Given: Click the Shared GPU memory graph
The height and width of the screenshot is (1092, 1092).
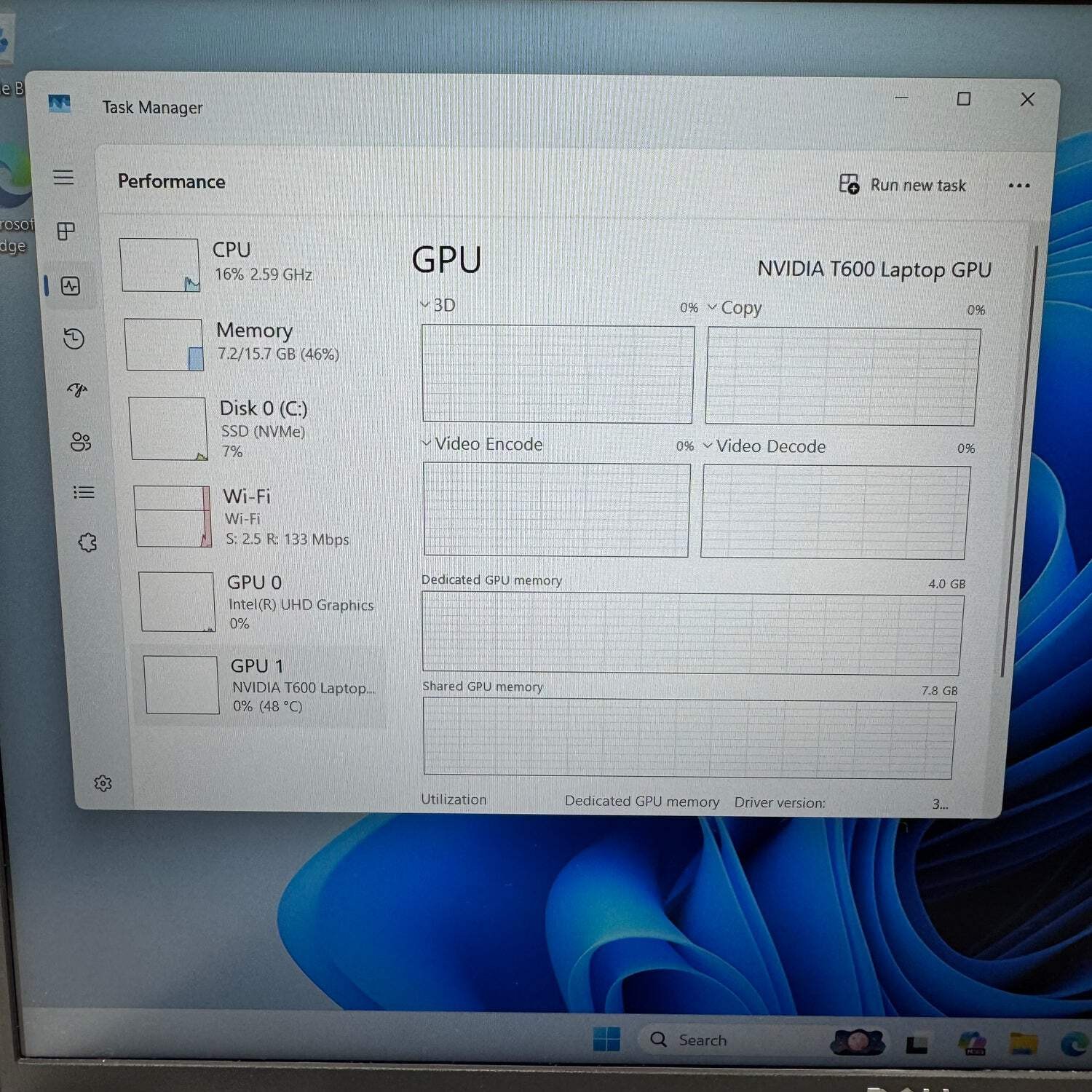Looking at the screenshot, I should point(689,738).
